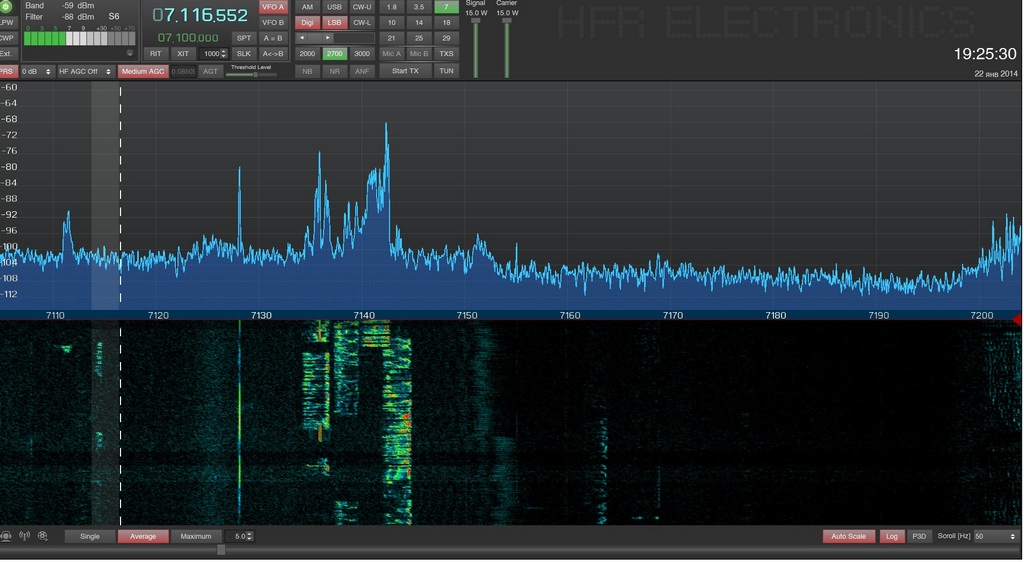
Task: Click the small round indicator under the S-meter
Action: 130,53
